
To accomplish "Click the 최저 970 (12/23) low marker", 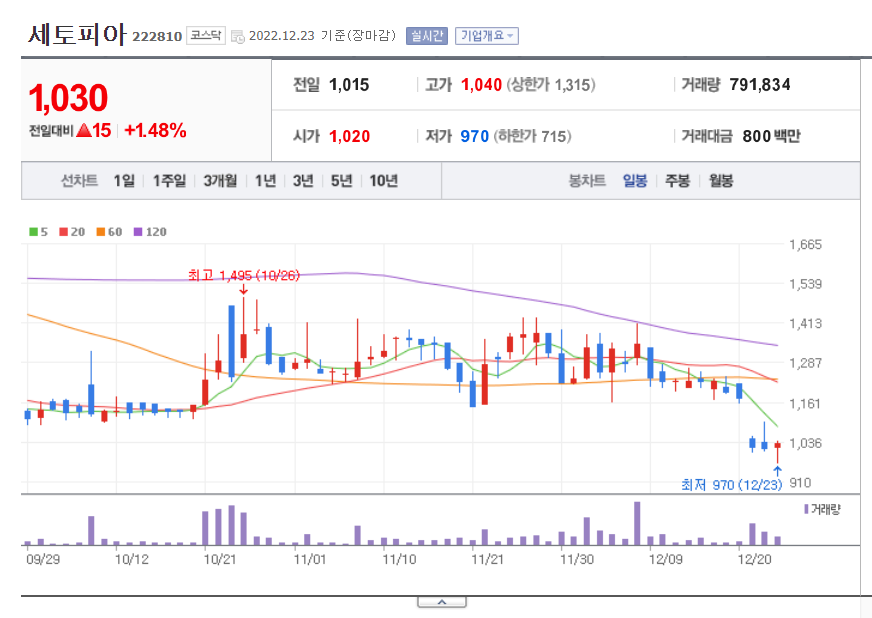I will [731, 485].
